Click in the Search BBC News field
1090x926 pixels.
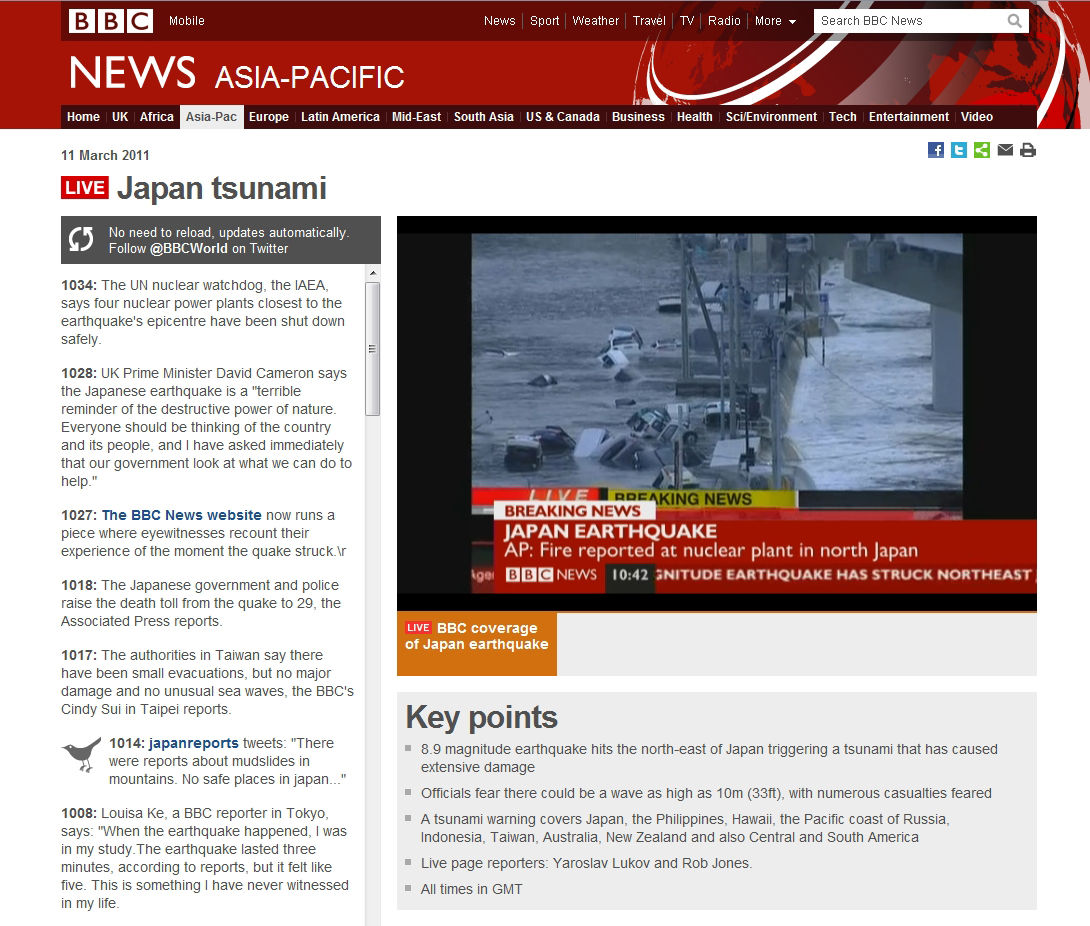tap(911, 21)
